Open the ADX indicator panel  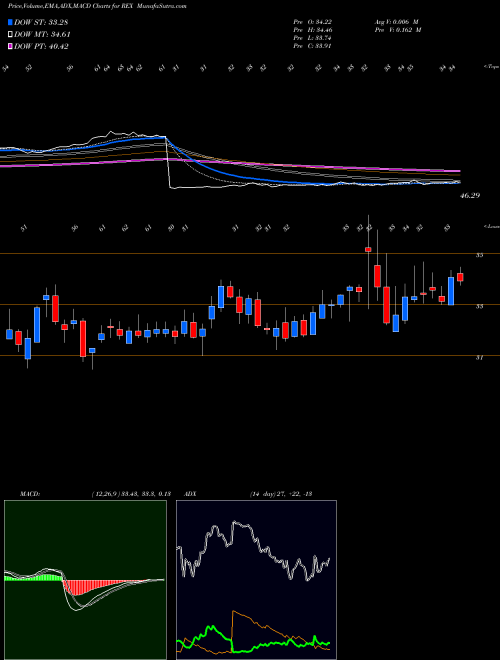[x=256, y=580]
